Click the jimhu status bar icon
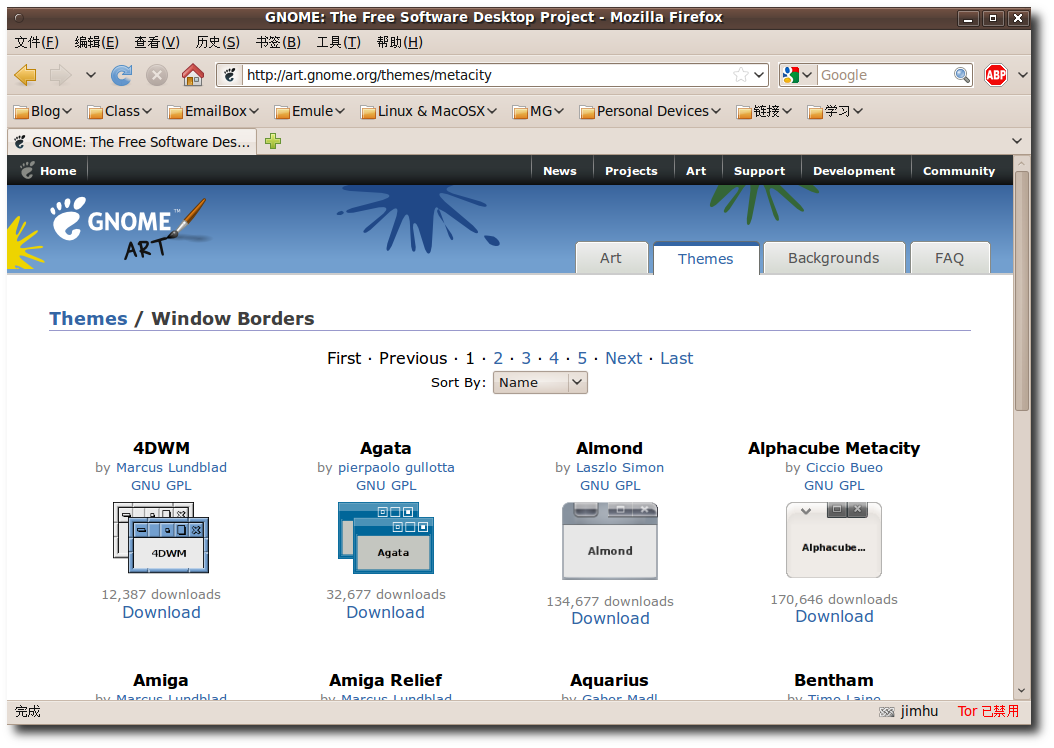Screen dimensions: 1054x748 (887, 712)
